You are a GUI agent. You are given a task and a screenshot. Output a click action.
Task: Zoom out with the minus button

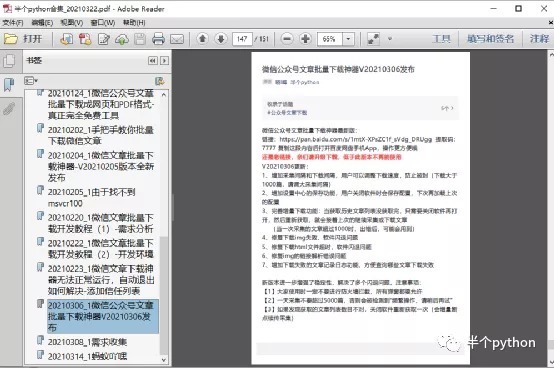[287, 38]
